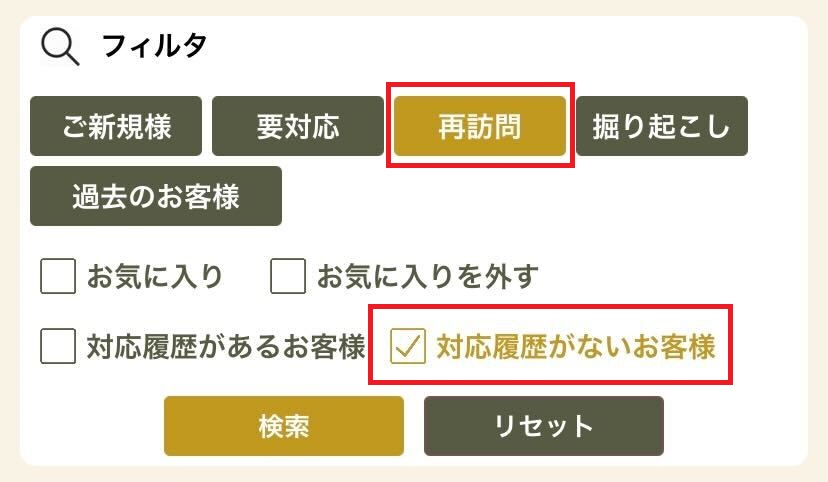The height and width of the screenshot is (482, 828).
Task: Toggle the empty box beside お気に入りを外す
Action: click(x=288, y=276)
